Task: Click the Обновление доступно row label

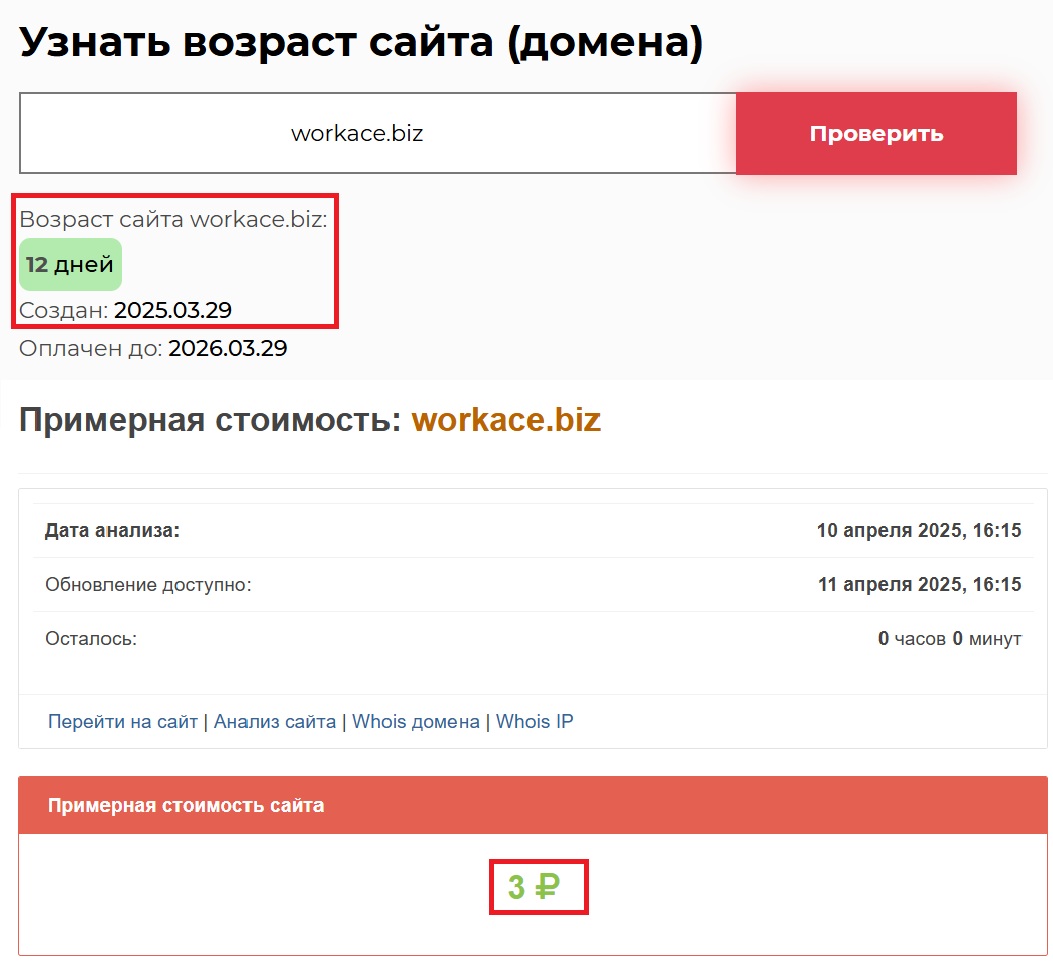Action: (148, 585)
